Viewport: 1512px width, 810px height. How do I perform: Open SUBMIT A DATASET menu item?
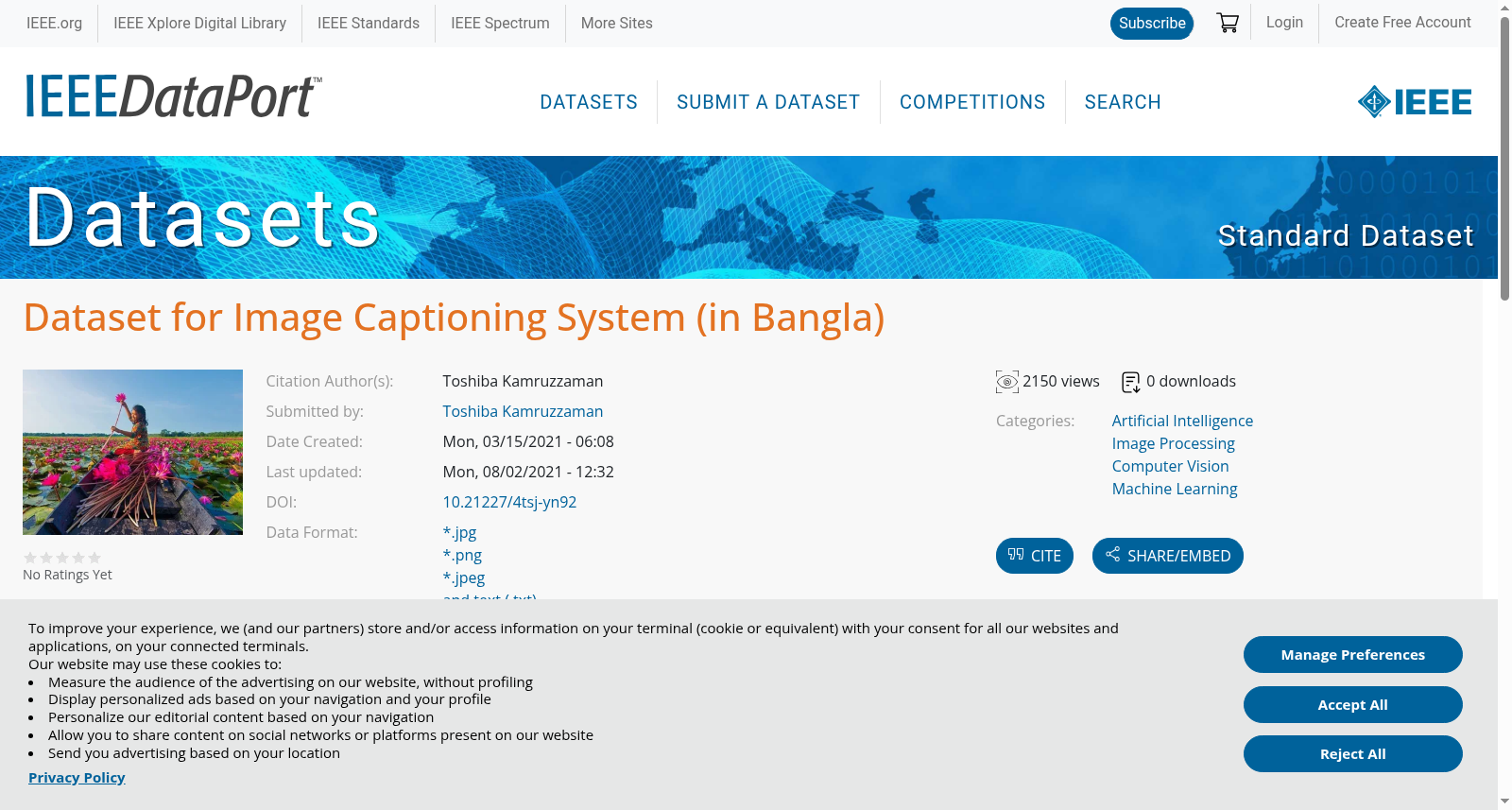768,102
